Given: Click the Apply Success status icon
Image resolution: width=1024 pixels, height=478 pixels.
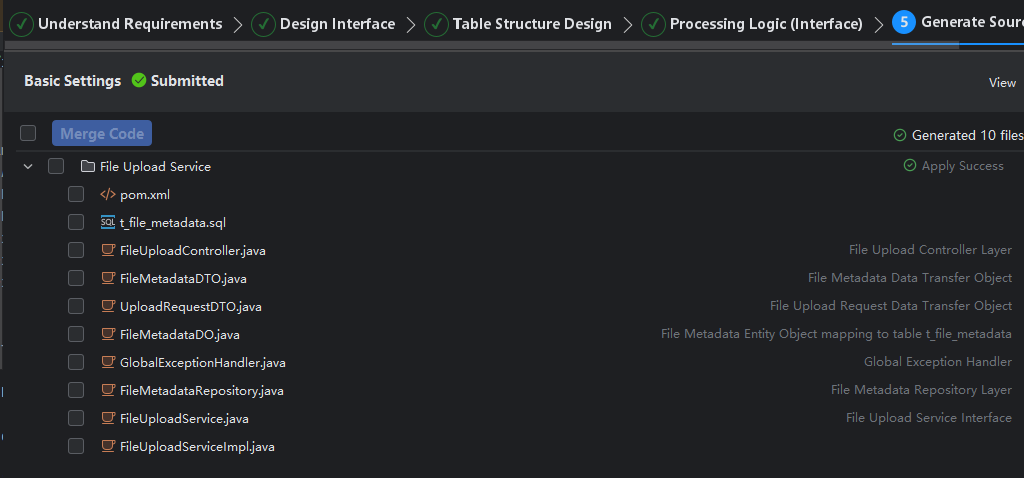Looking at the screenshot, I should pyautogui.click(x=909, y=166).
